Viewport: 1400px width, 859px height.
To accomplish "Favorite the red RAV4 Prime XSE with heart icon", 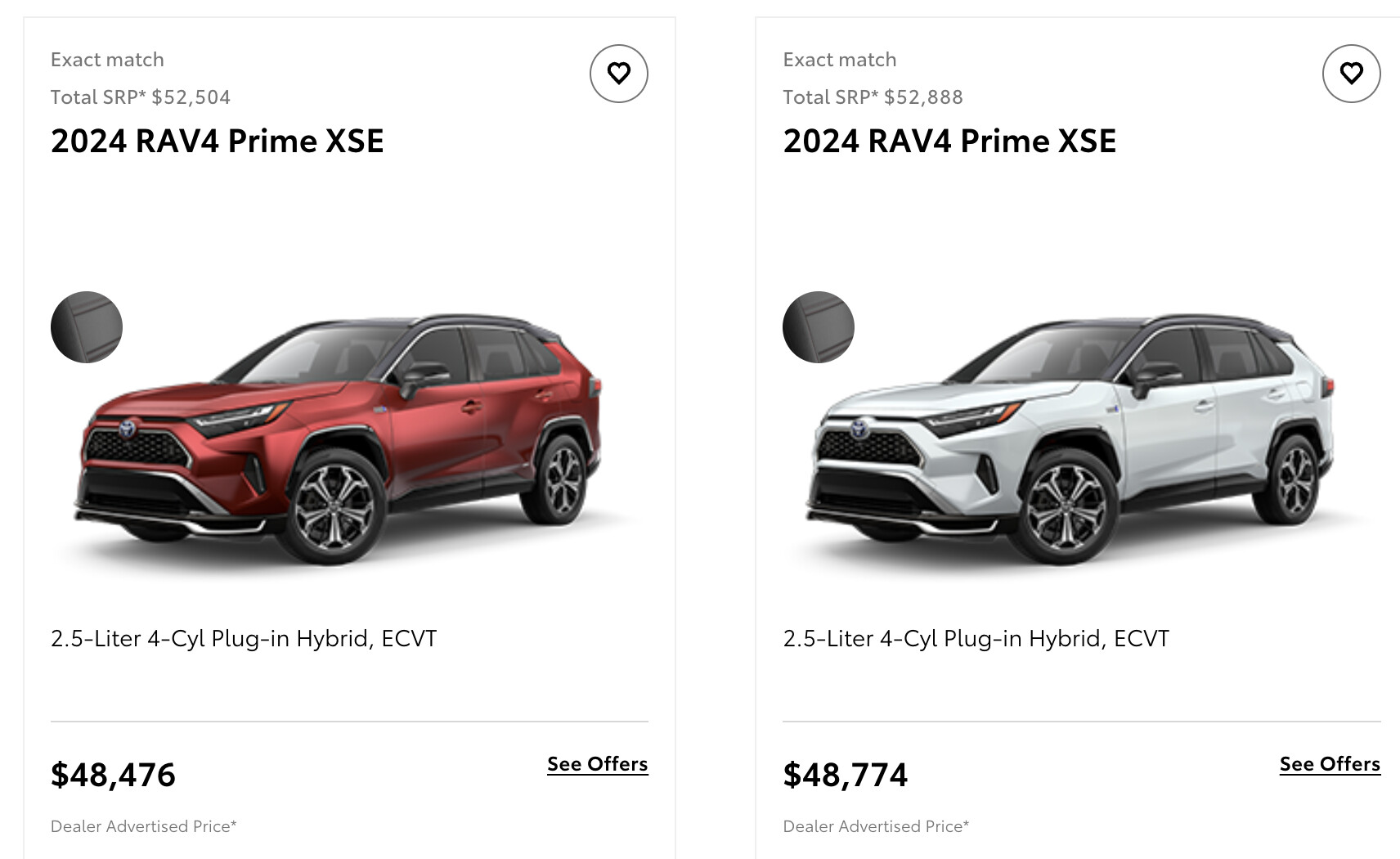I will [619, 74].
